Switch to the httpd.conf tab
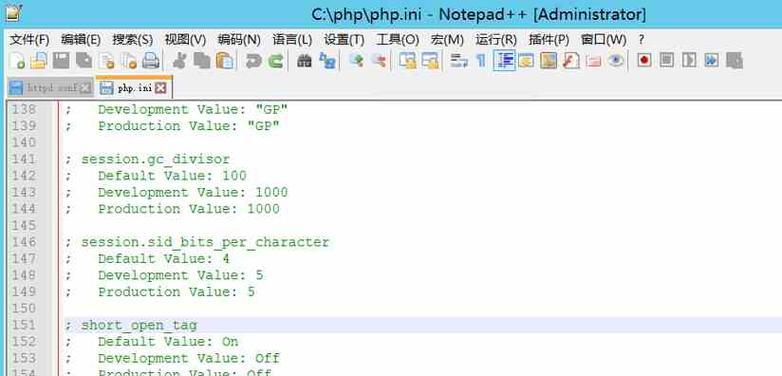The height and width of the screenshot is (376, 782). click(x=51, y=88)
